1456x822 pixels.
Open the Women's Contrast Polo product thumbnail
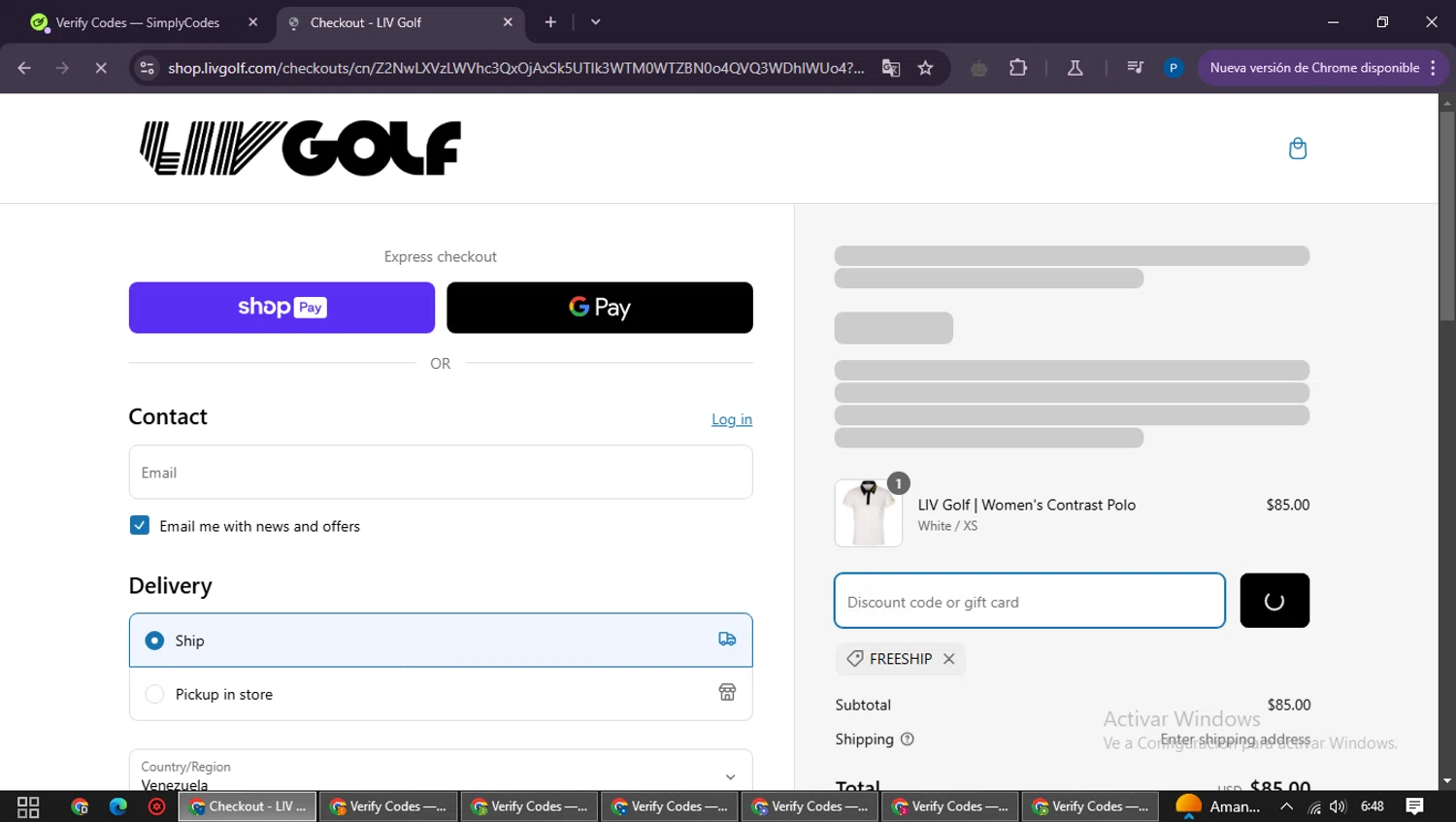[x=868, y=513]
